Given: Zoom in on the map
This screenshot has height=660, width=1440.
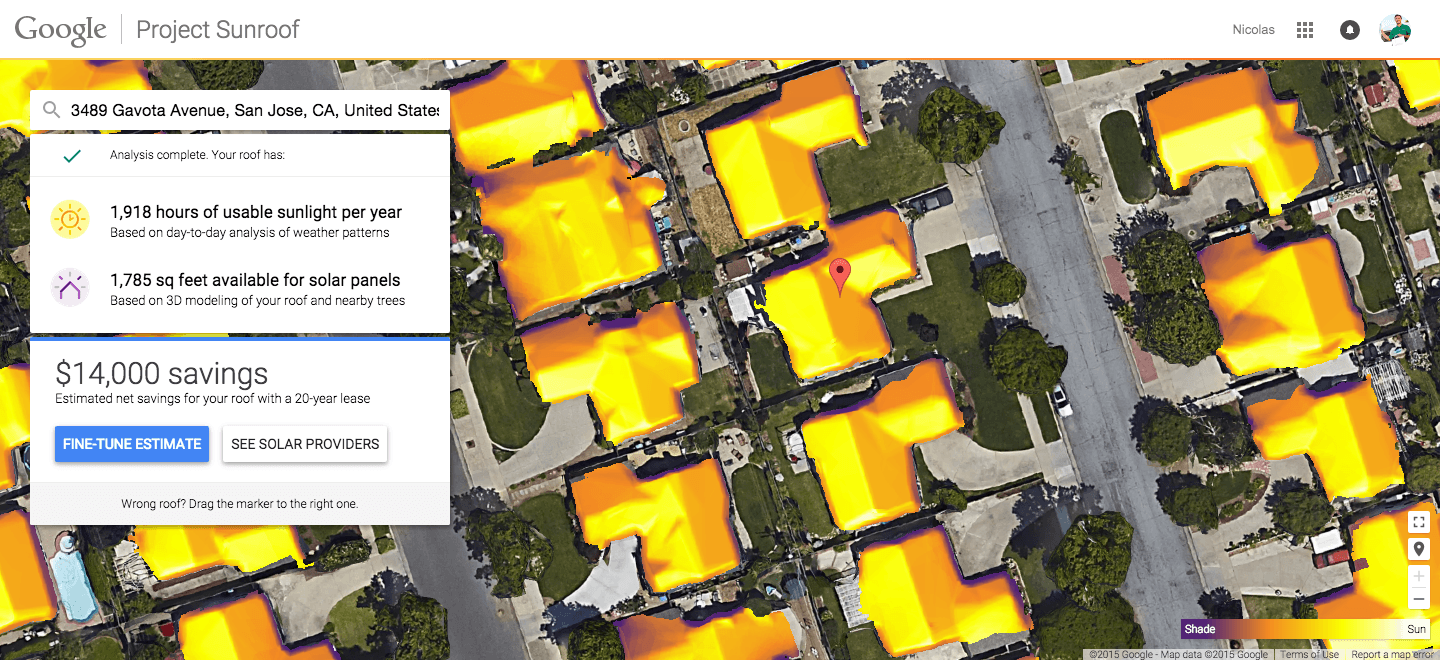Looking at the screenshot, I should pos(1418,577).
